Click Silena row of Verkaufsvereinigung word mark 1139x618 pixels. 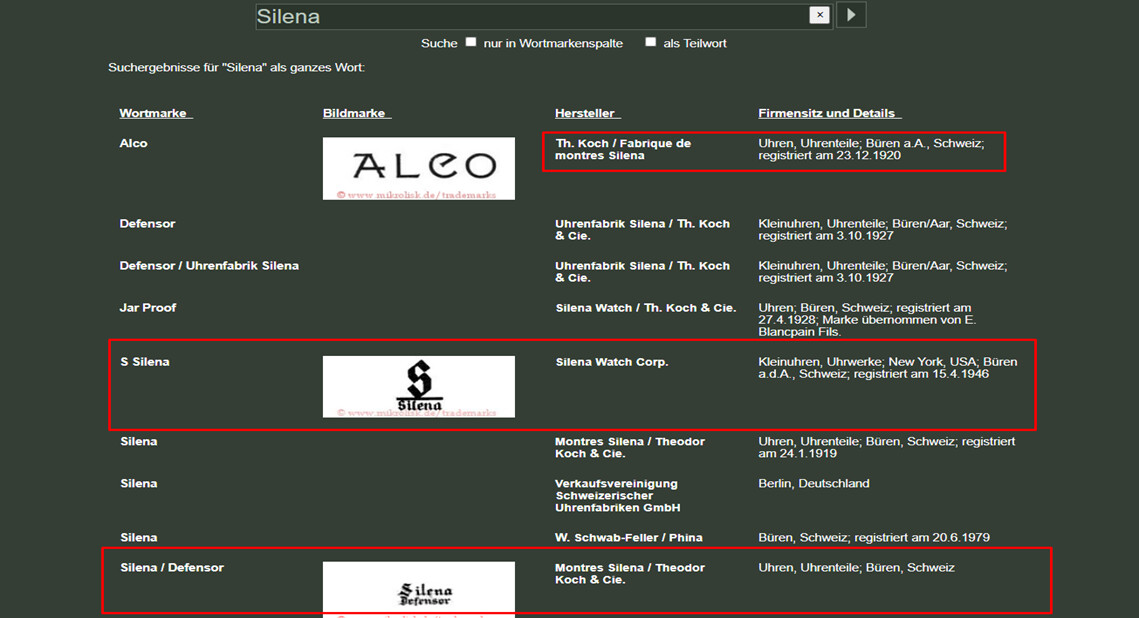139,484
